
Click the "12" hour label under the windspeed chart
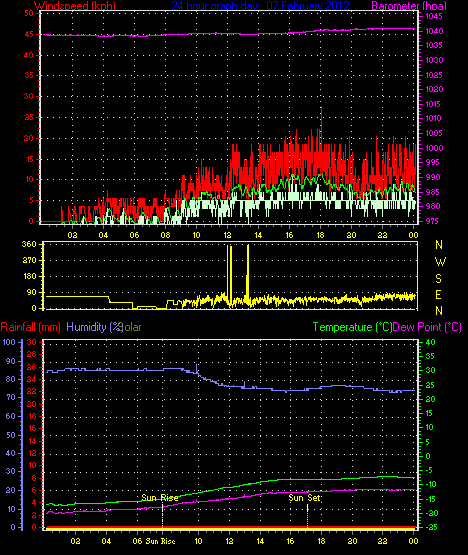click(x=227, y=235)
